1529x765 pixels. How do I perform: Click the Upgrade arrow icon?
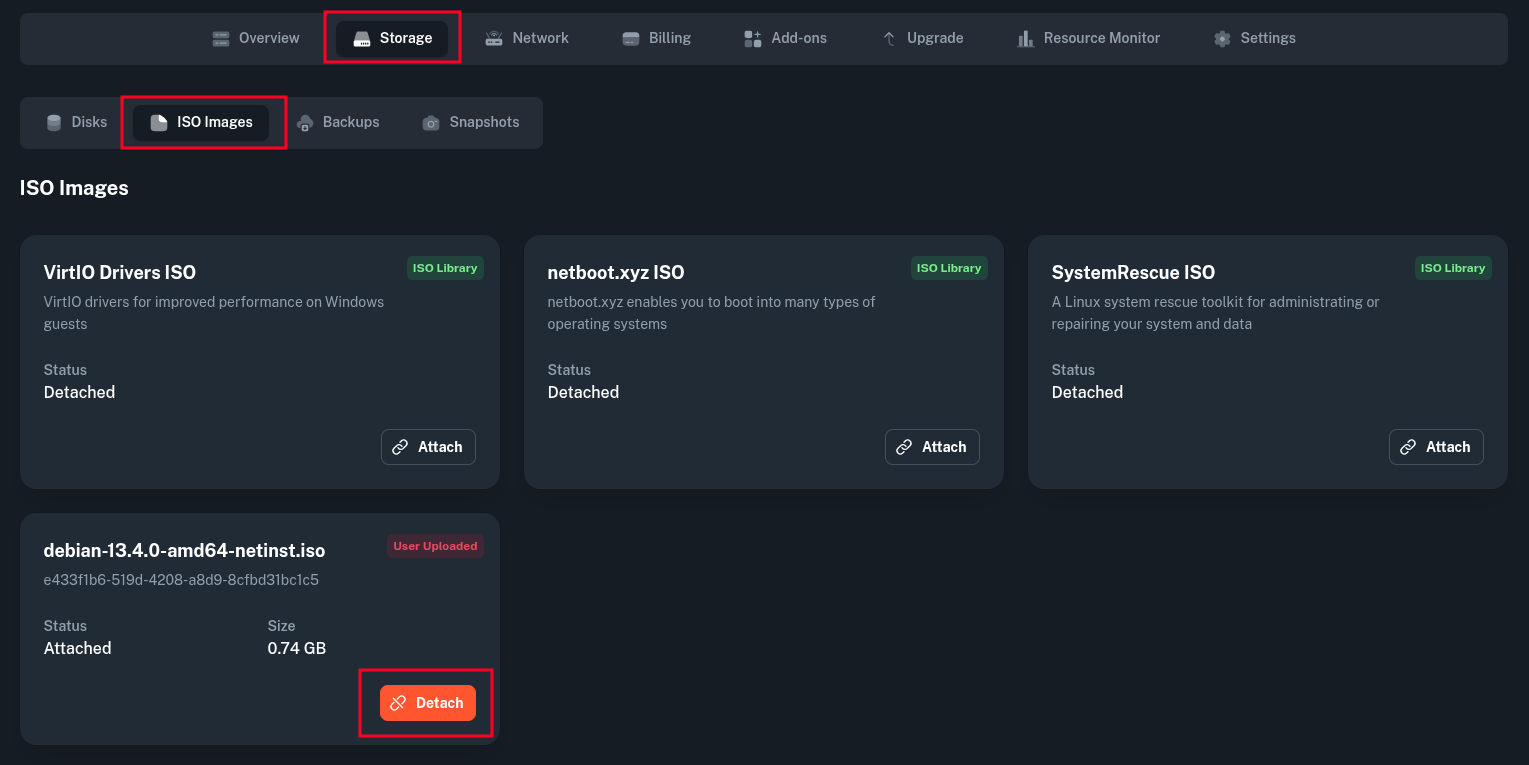tap(889, 38)
